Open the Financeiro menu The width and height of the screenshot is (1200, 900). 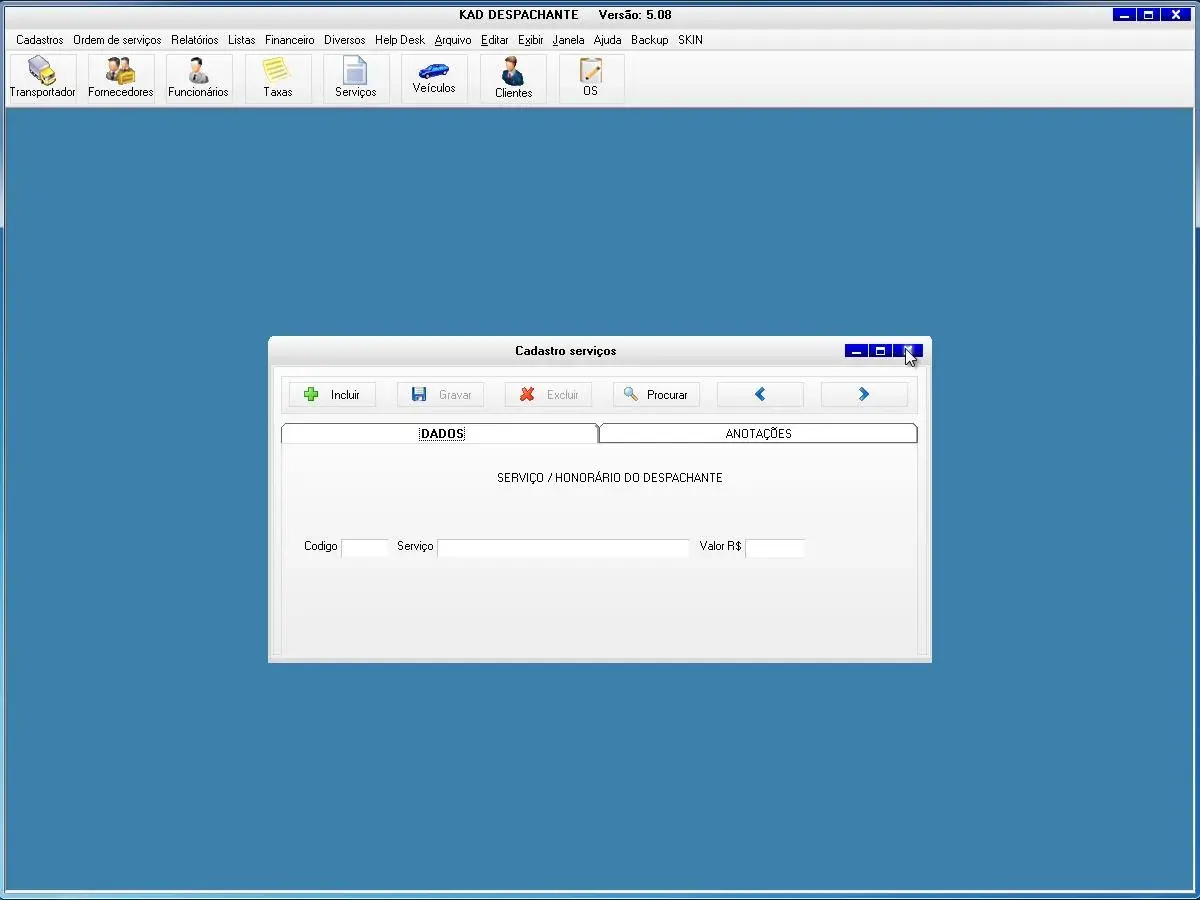click(289, 40)
